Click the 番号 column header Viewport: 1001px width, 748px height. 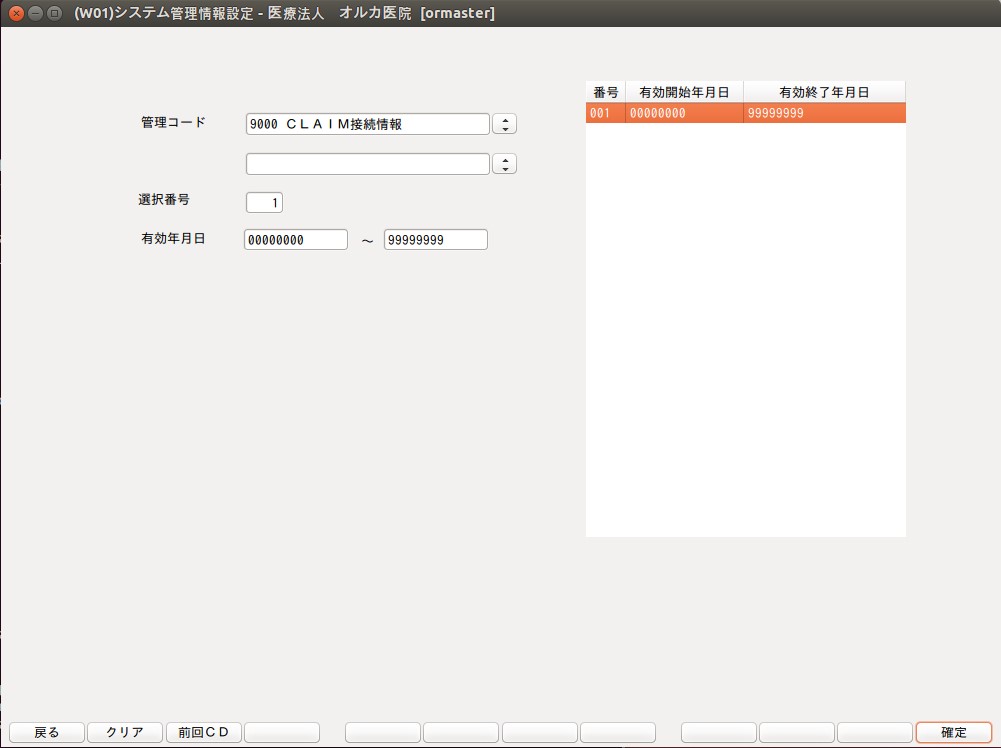[606, 92]
